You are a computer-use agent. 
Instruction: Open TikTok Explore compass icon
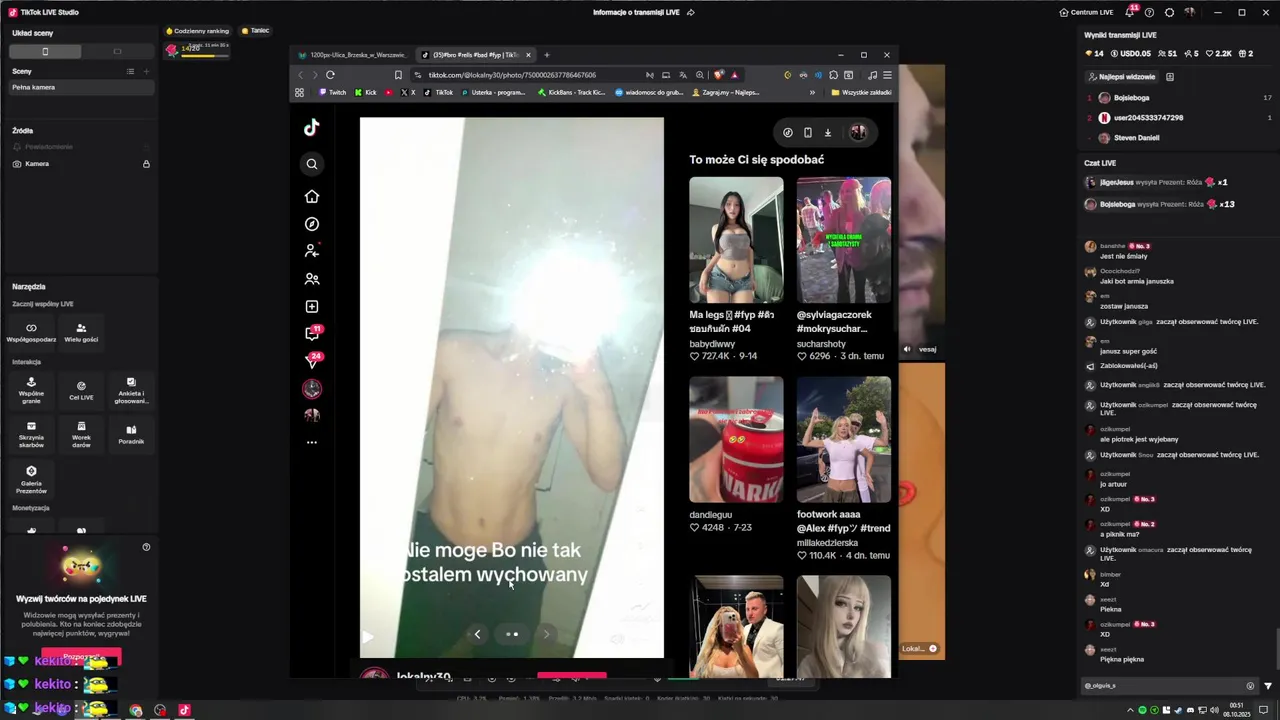pyautogui.click(x=312, y=224)
